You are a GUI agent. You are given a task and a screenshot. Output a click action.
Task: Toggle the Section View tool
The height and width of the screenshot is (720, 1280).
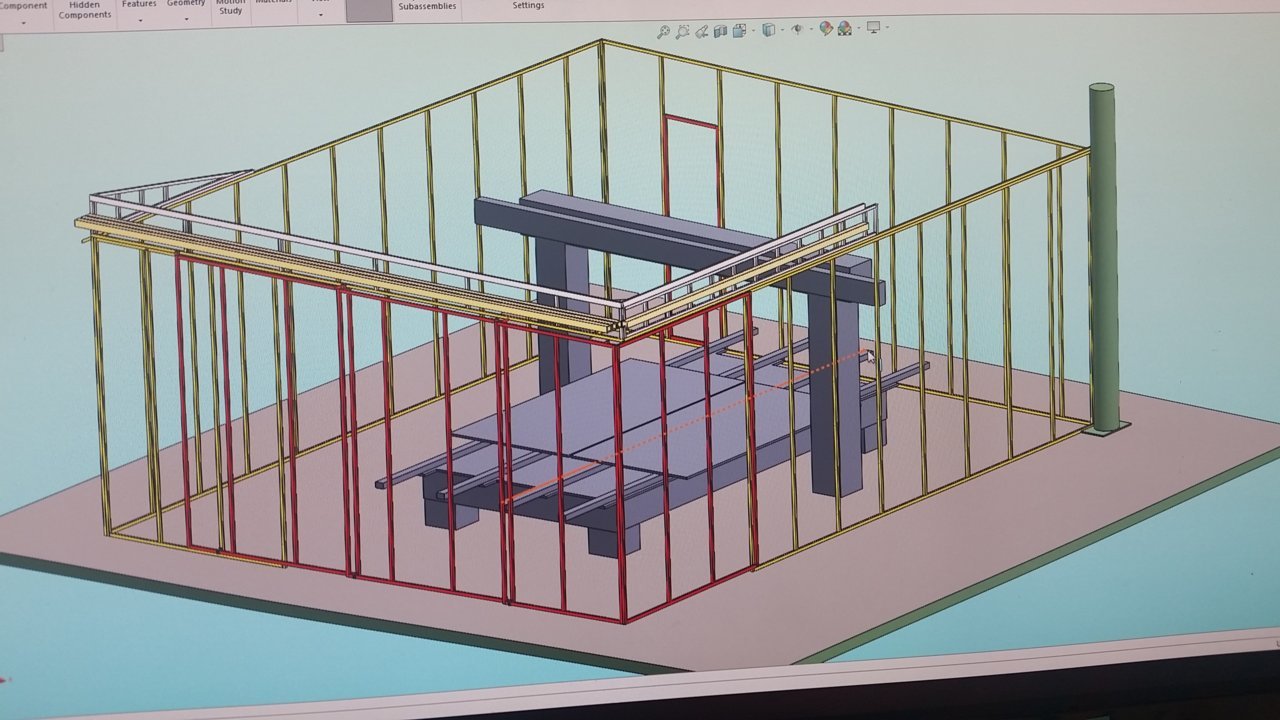click(720, 31)
